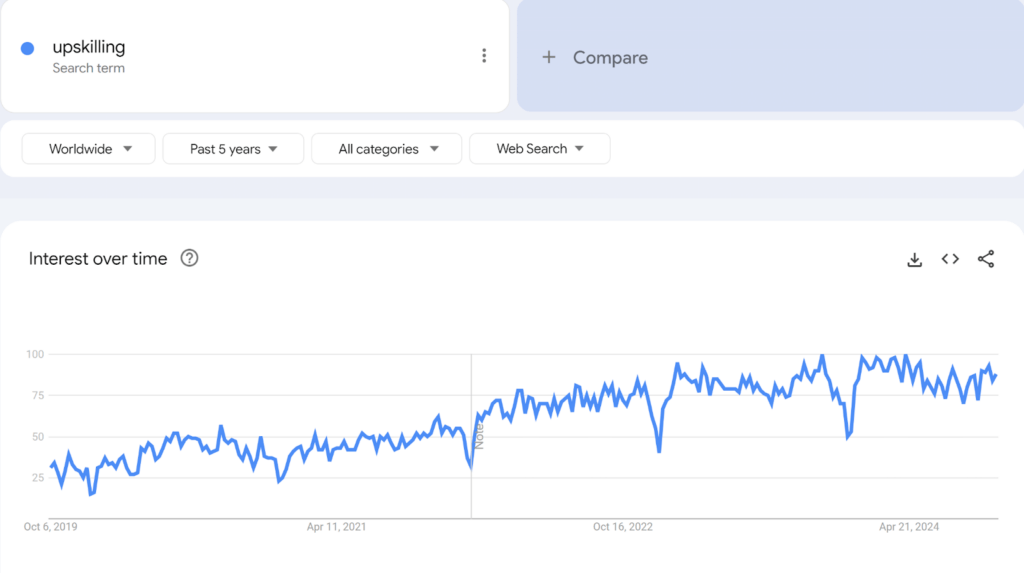Open the Web Search type dropdown
The width and height of the screenshot is (1024, 573).
click(539, 149)
